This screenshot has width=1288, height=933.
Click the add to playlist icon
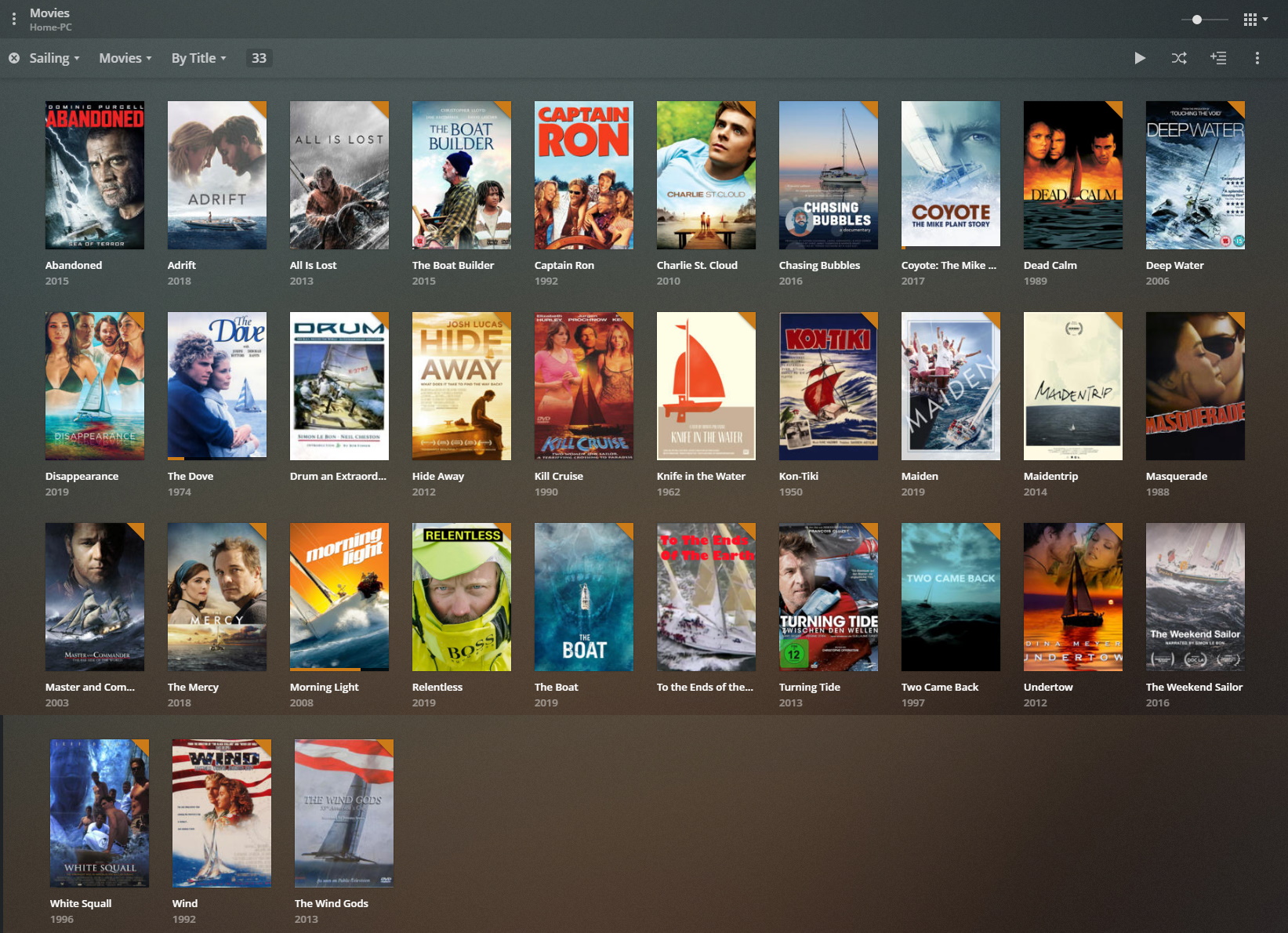1218,58
